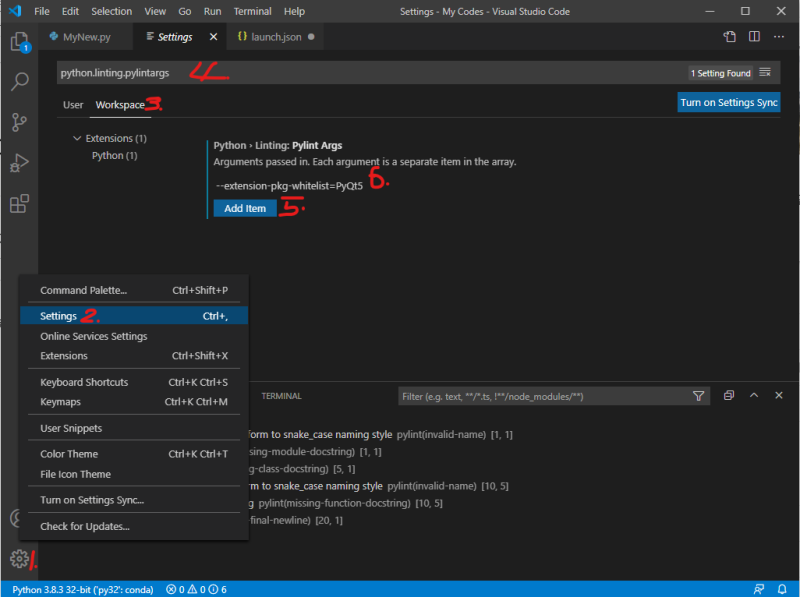The height and width of the screenshot is (597, 800).
Task: Close the Settings editor tab
Action: pos(213,37)
